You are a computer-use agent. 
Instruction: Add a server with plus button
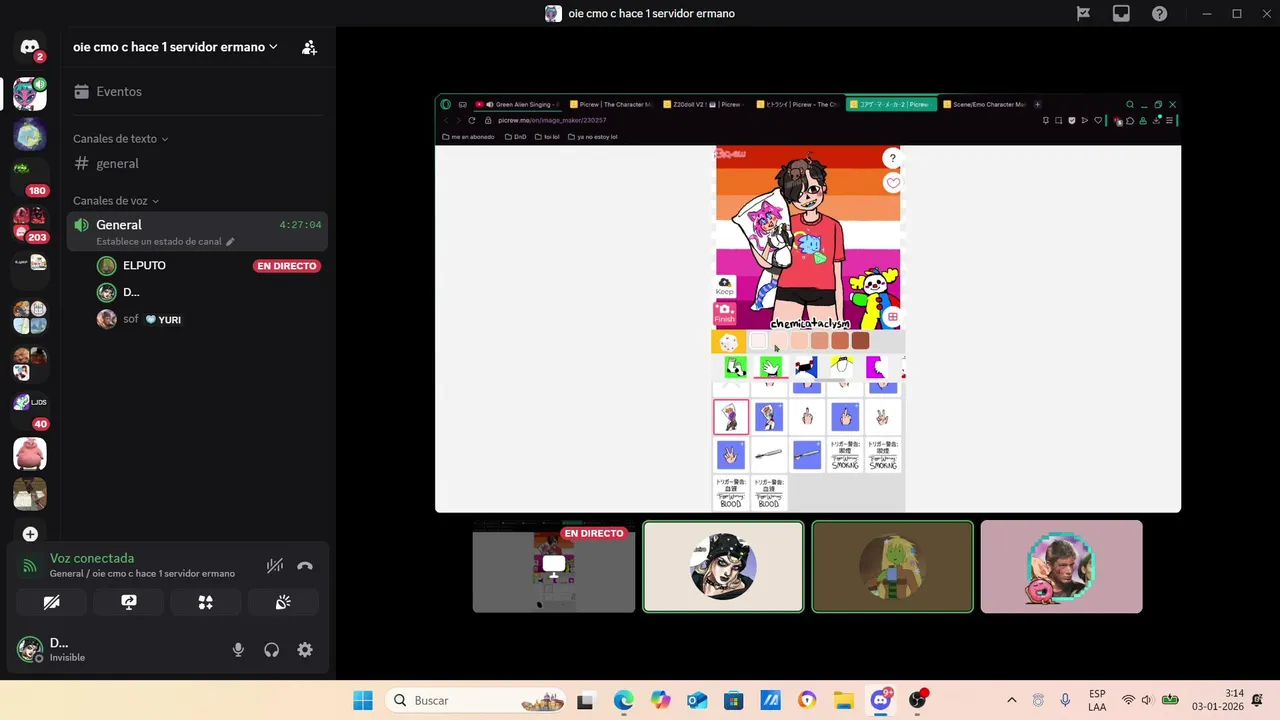tap(30, 534)
